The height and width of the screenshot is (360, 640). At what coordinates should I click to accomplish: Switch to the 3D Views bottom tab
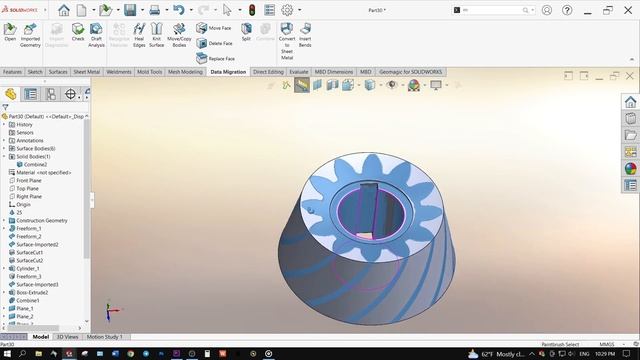67,337
